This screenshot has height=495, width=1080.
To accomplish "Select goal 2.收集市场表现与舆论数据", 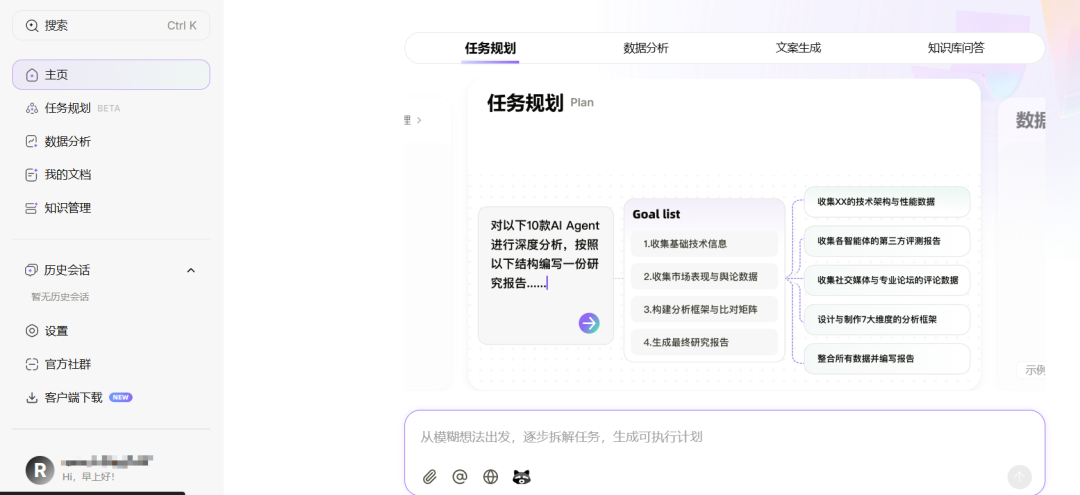I will coord(704,277).
